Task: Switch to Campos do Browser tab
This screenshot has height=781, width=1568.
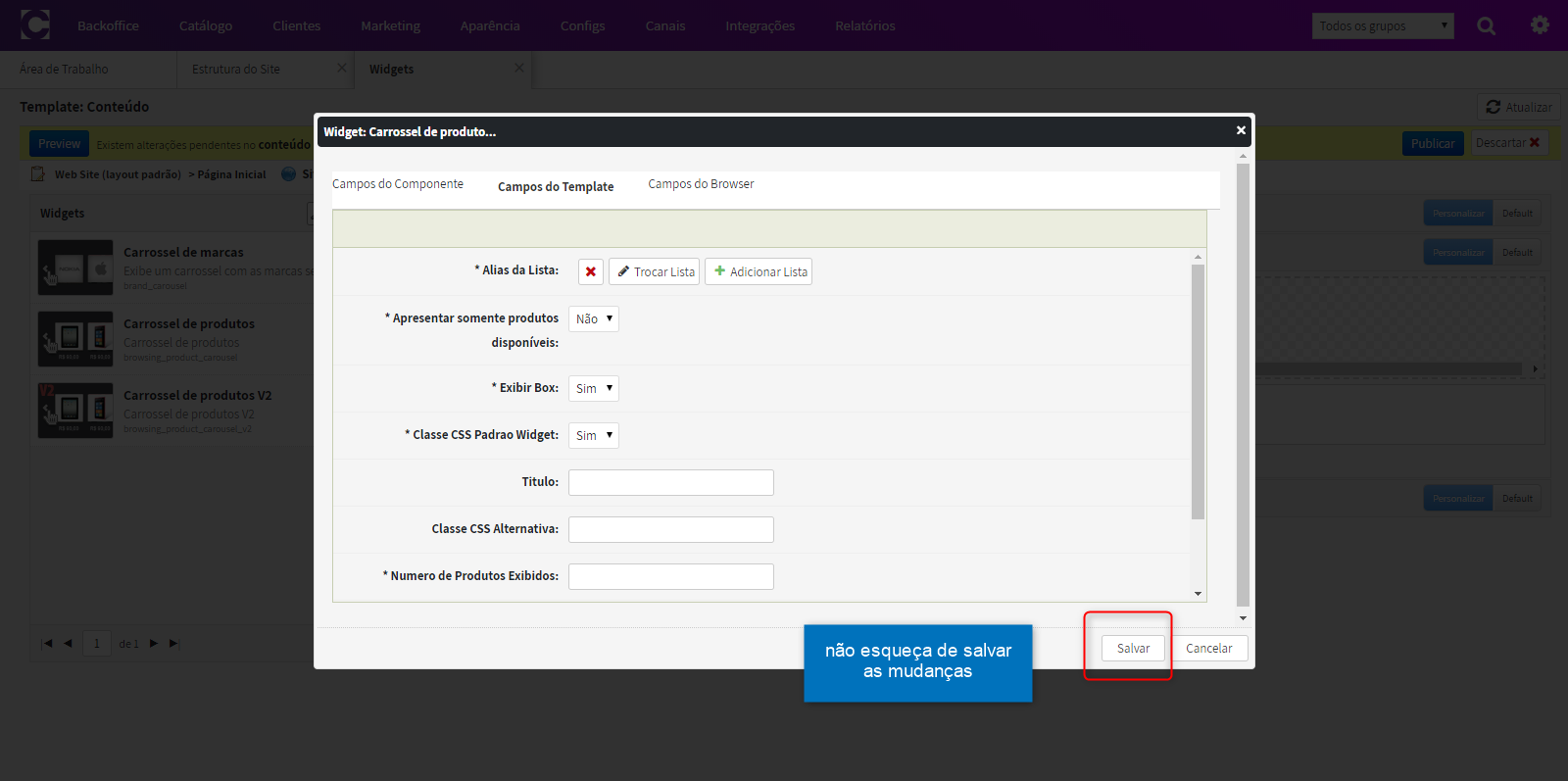Action: pos(701,184)
